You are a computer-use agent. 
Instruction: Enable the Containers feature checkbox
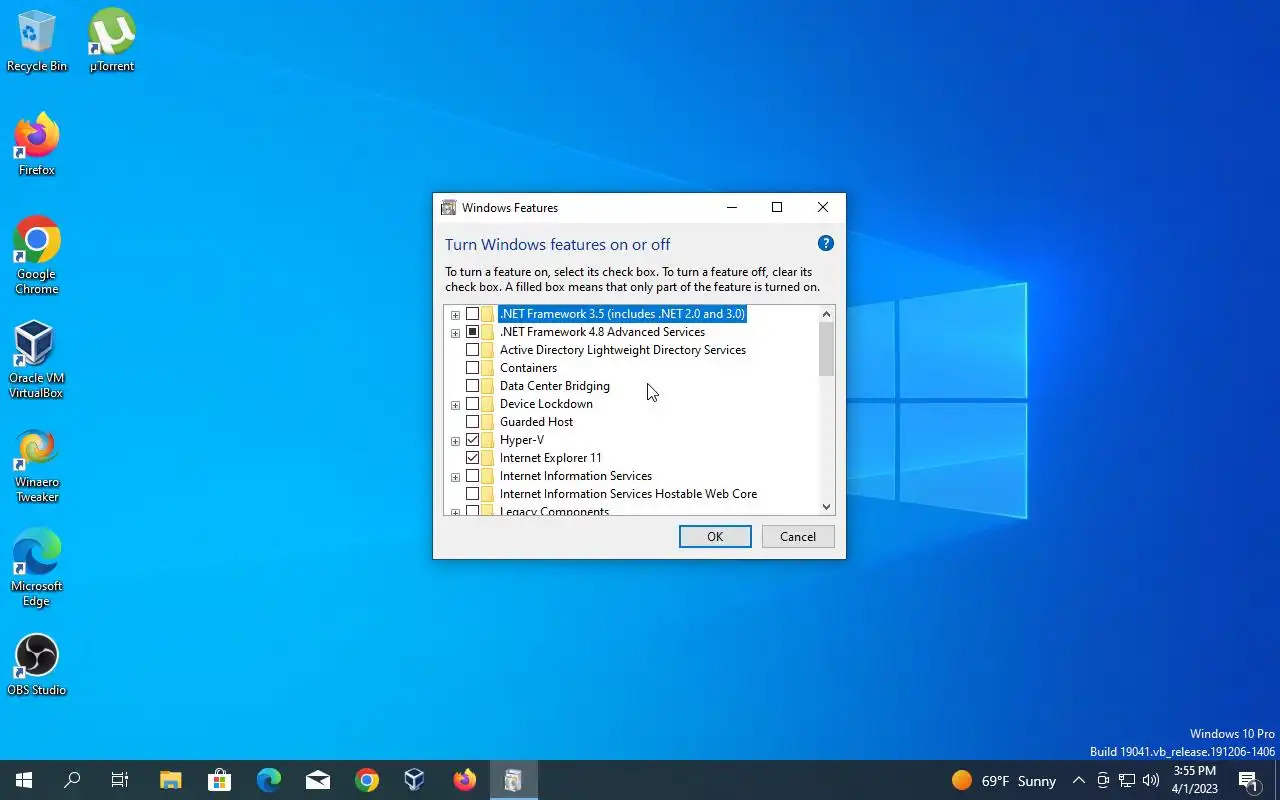point(473,368)
